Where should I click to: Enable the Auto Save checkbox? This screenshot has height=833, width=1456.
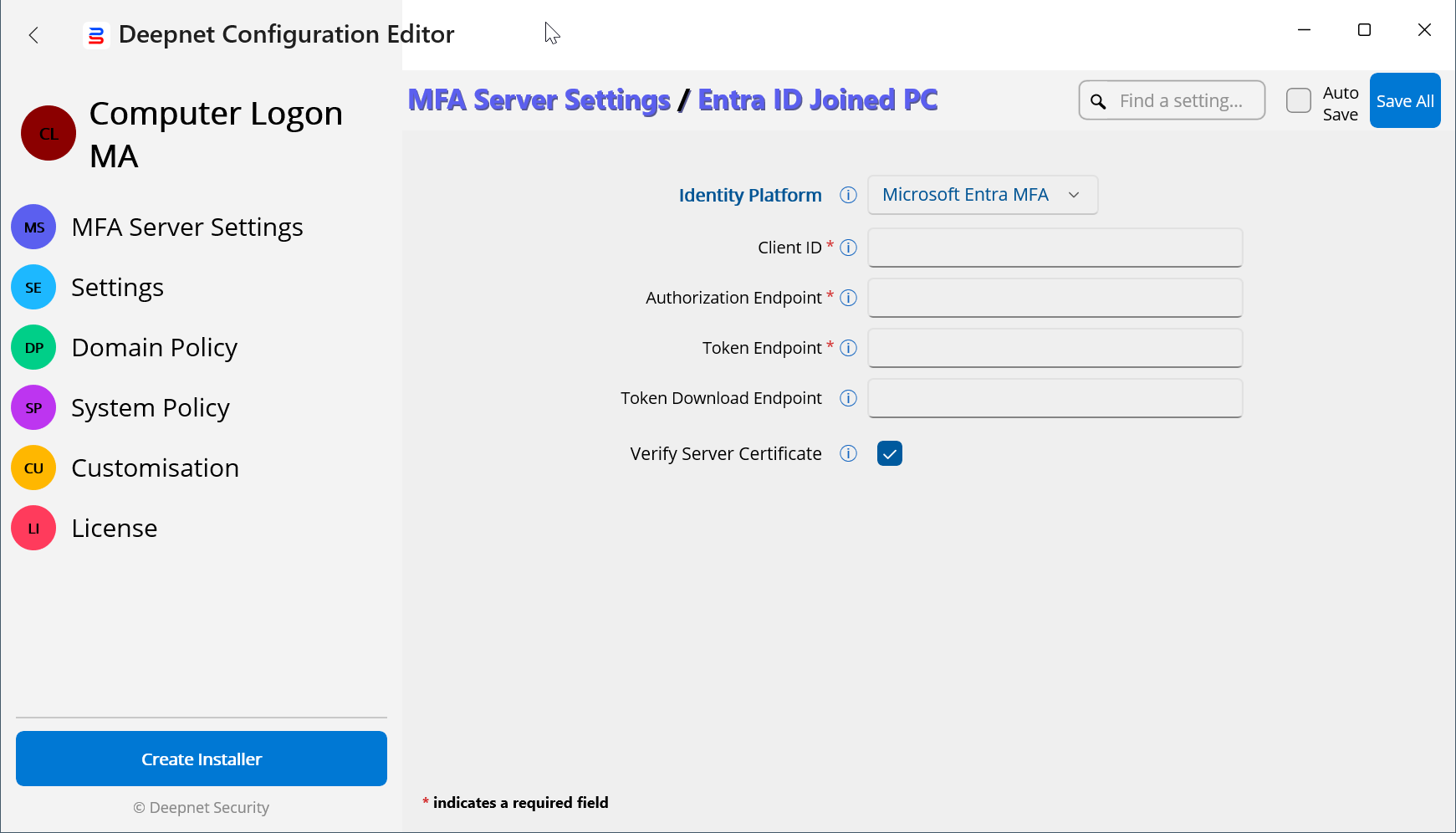[1298, 100]
